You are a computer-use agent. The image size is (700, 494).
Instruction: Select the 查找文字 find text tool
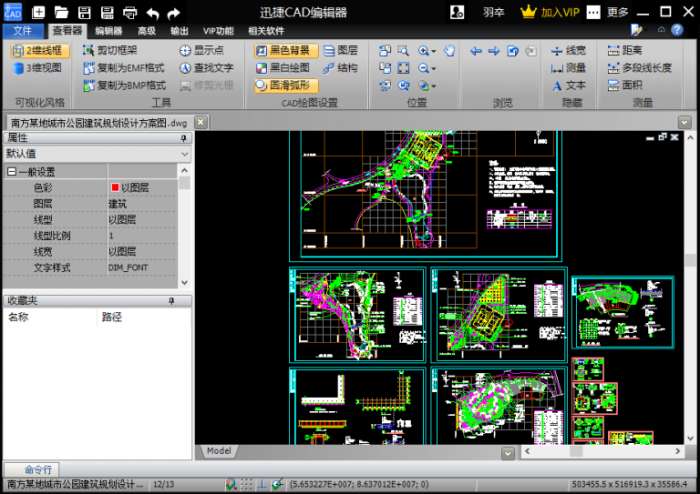pyautogui.click(x=207, y=68)
